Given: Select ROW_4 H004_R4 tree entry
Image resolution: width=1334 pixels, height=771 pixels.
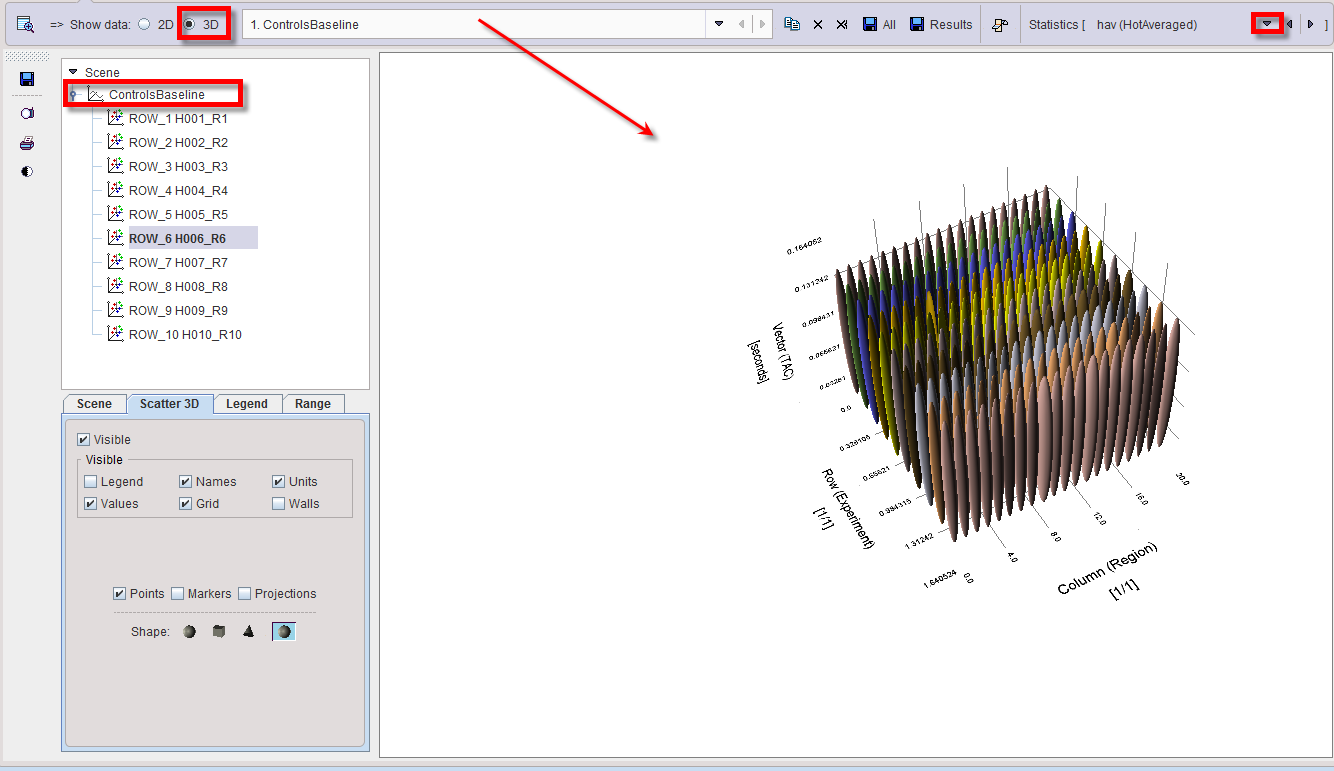Looking at the screenshot, I should 178,190.
